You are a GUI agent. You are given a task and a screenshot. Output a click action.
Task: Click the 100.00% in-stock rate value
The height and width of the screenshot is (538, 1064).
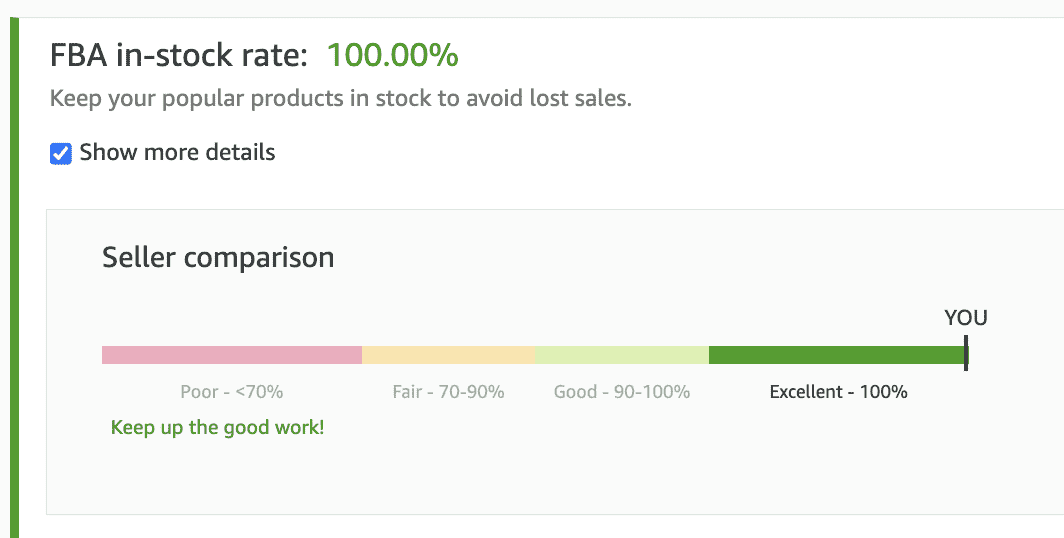392,56
